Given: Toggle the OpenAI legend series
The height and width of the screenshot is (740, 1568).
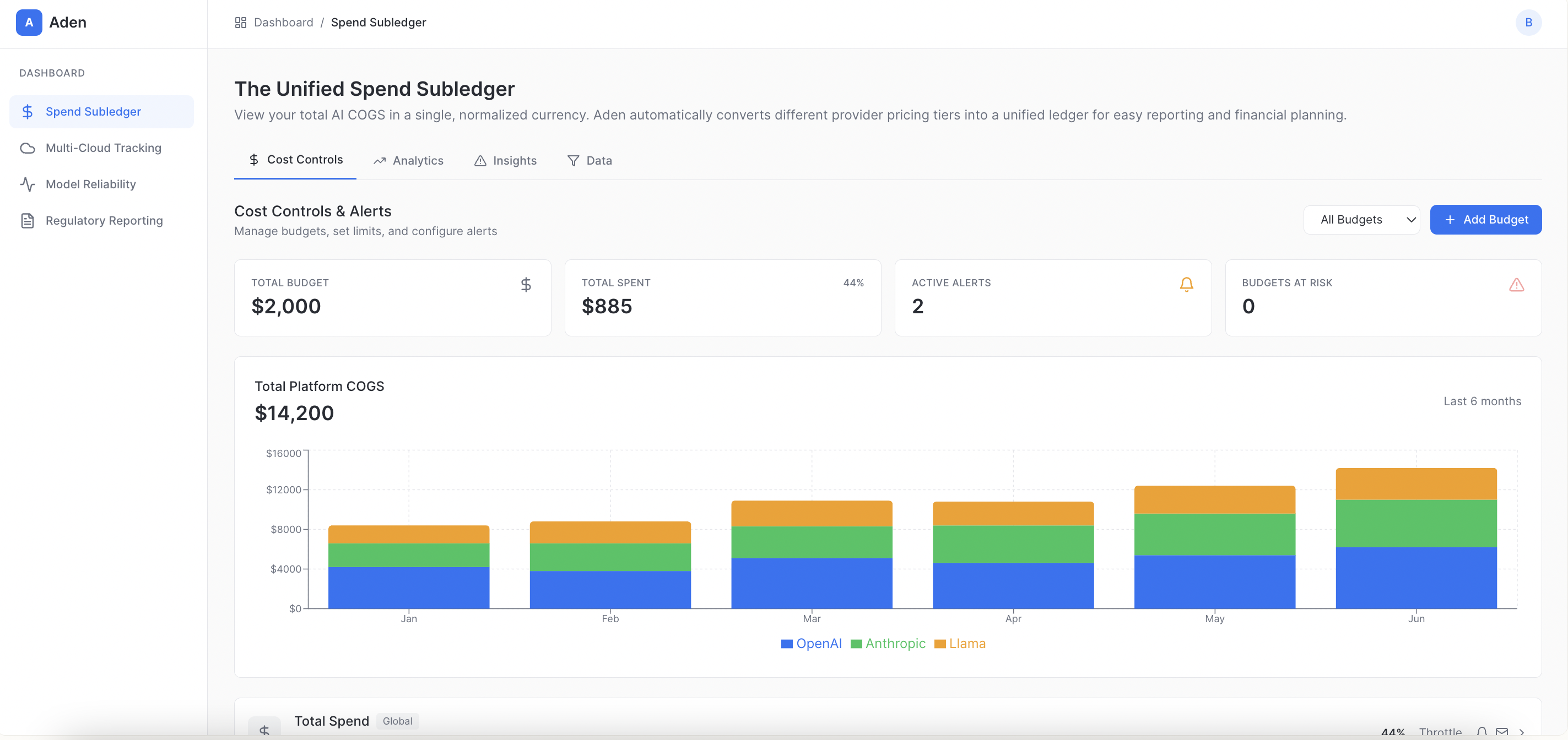Looking at the screenshot, I should pyautogui.click(x=812, y=643).
